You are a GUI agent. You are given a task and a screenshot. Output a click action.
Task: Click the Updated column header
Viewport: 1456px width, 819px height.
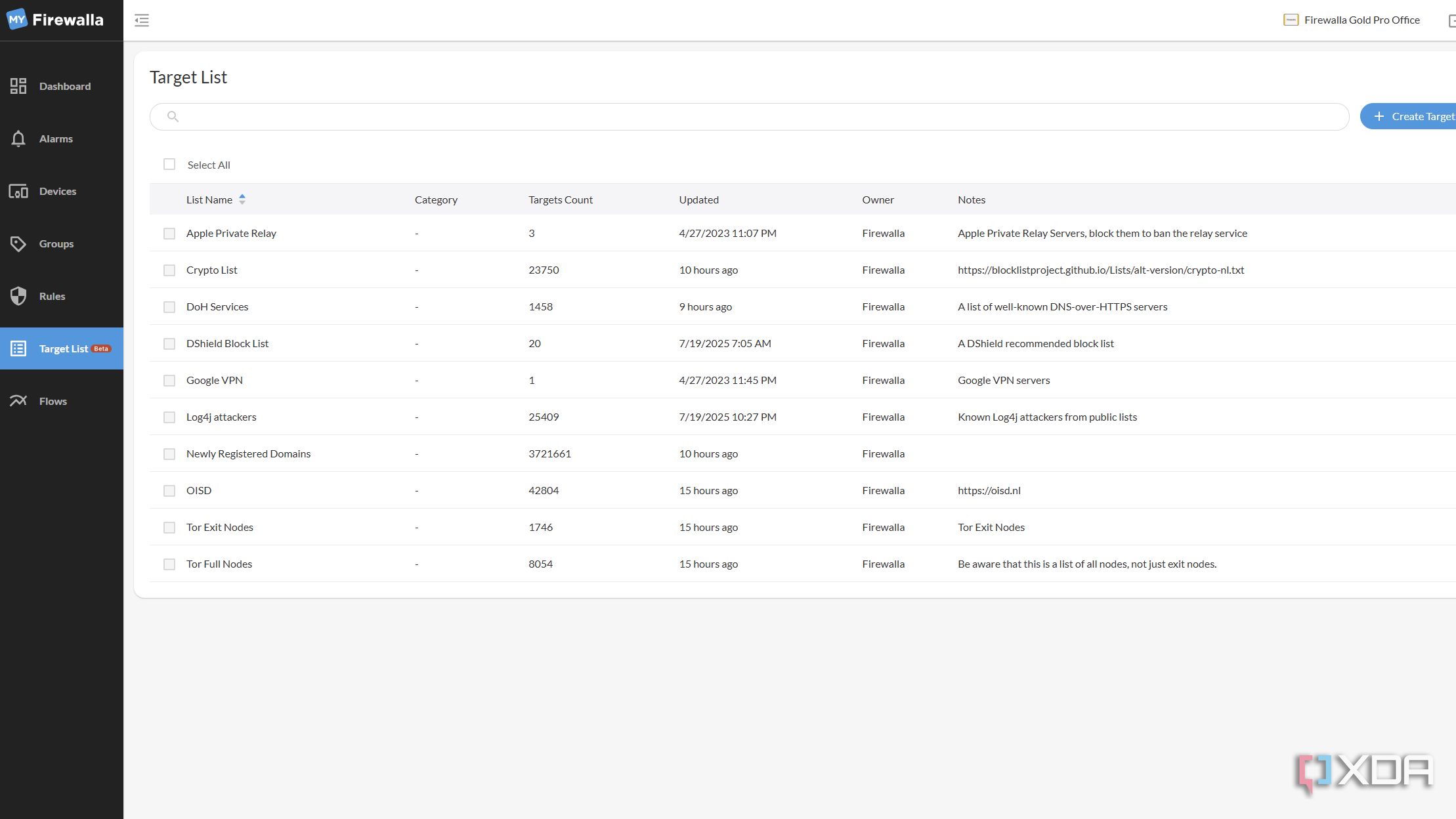[698, 199]
